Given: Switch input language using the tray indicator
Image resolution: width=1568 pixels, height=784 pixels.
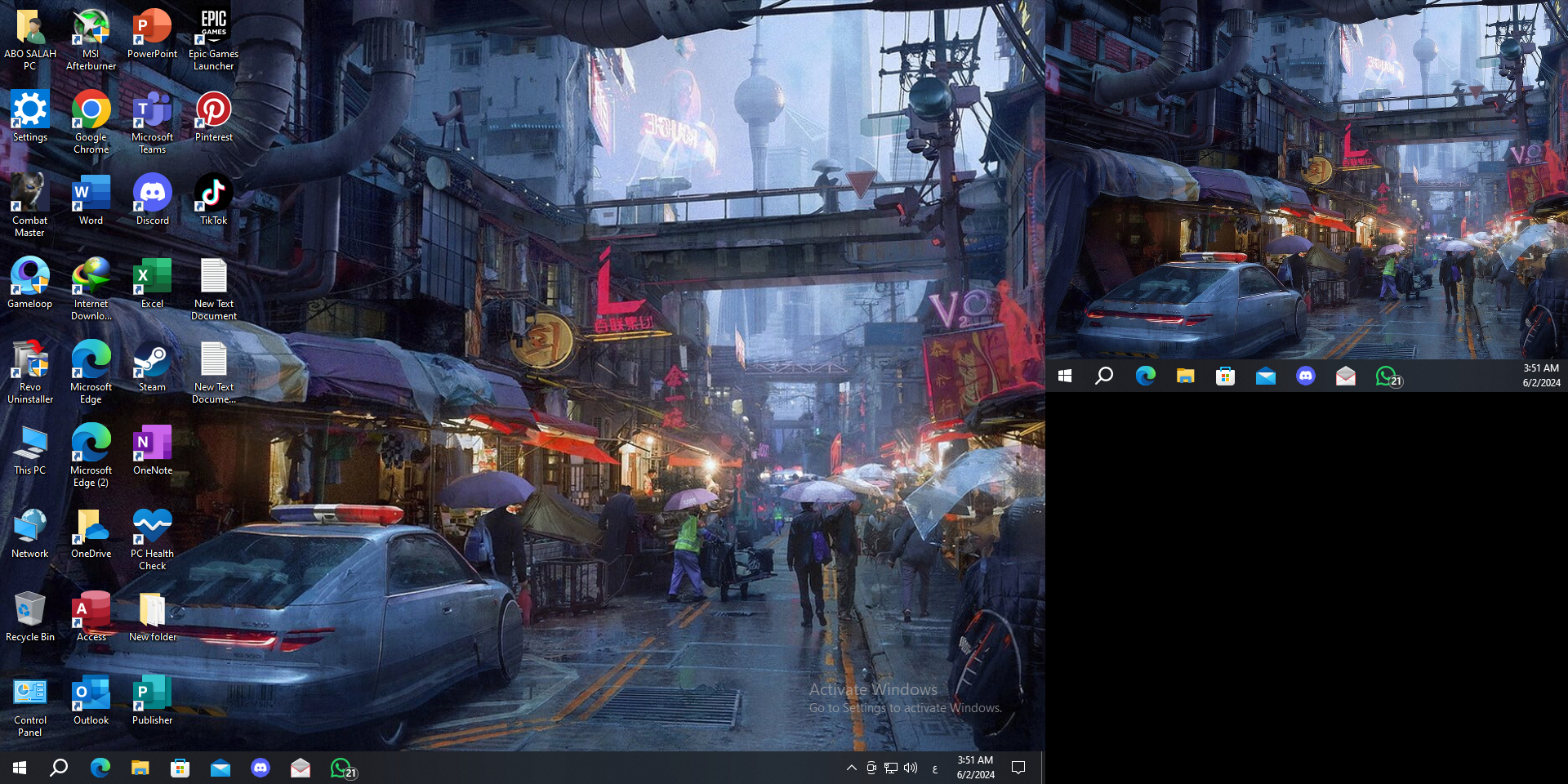Looking at the screenshot, I should 934,768.
